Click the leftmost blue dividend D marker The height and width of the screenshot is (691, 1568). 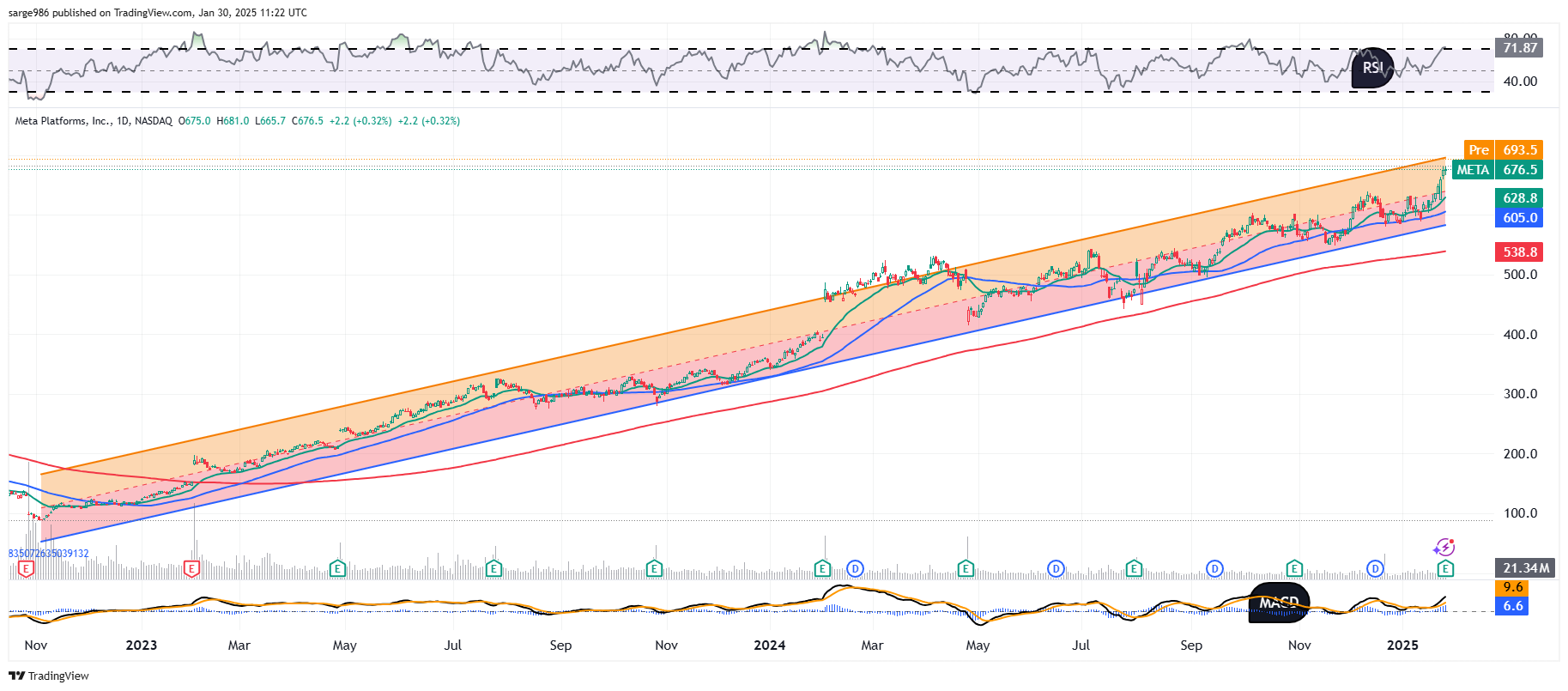(x=855, y=568)
